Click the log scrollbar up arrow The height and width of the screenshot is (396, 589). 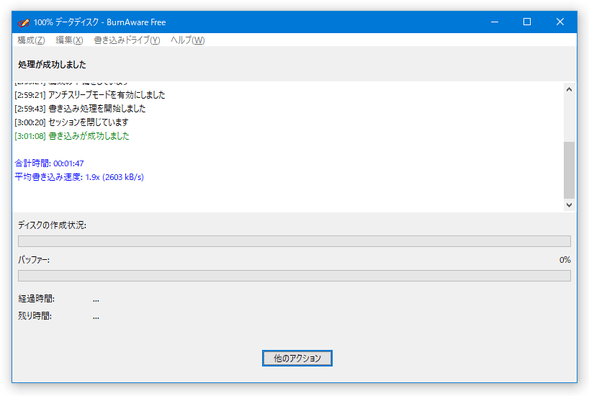pyautogui.click(x=569, y=89)
